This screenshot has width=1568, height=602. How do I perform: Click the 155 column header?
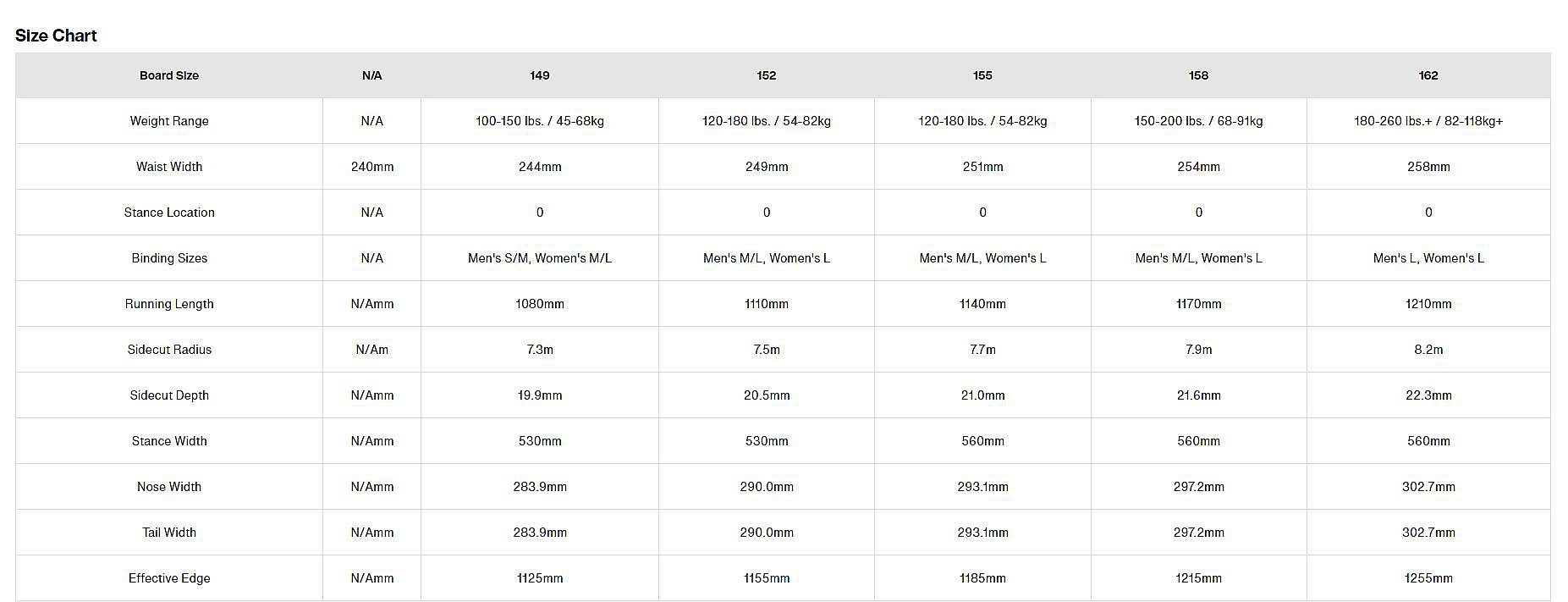pyautogui.click(x=982, y=75)
